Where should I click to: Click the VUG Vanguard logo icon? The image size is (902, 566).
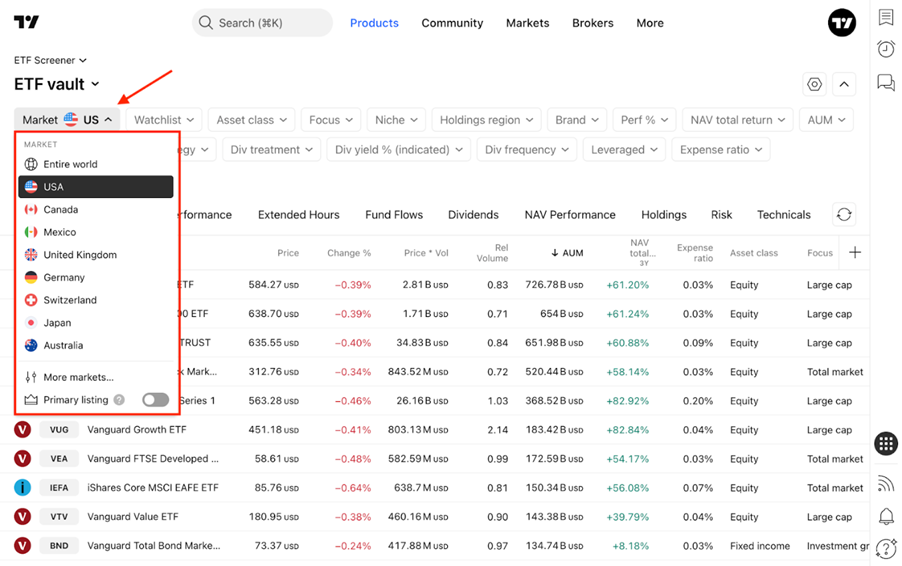(22, 430)
